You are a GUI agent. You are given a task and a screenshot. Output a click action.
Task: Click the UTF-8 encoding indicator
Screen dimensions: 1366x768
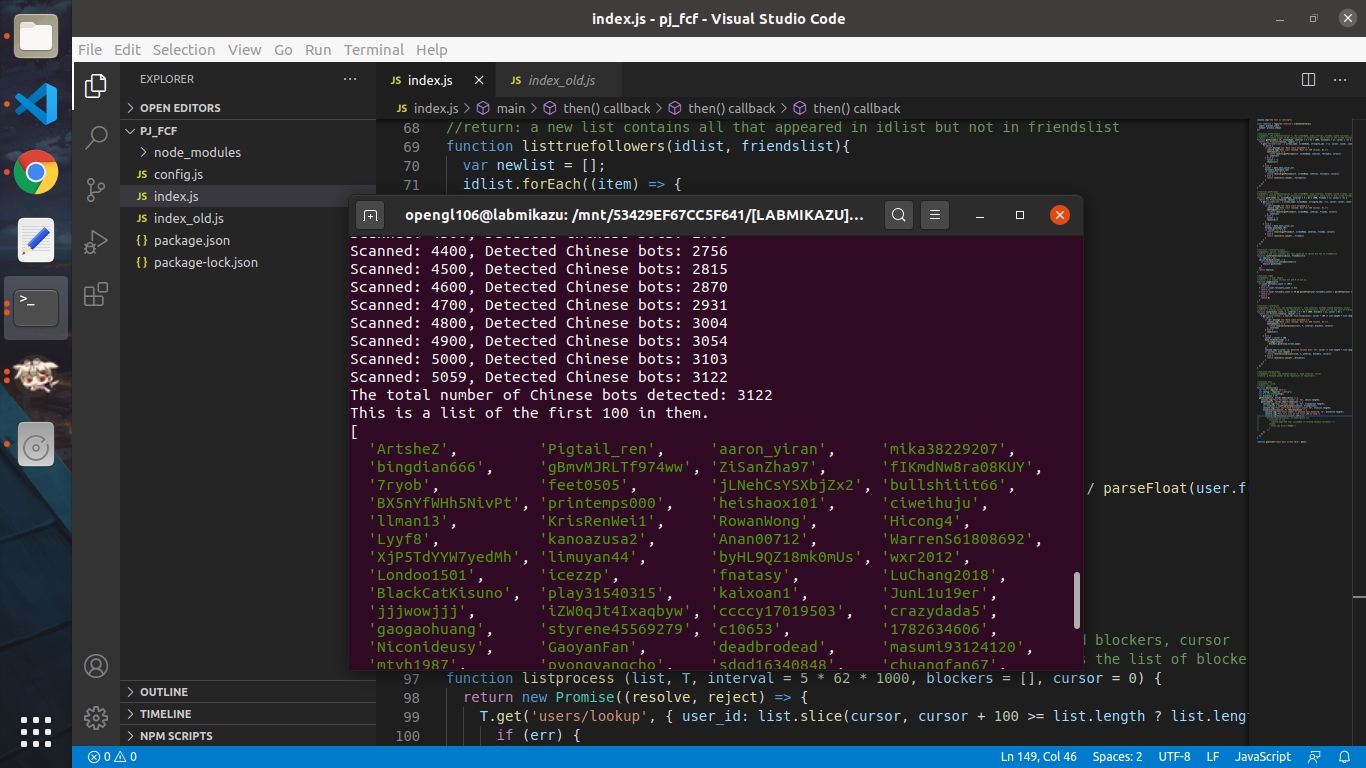[1174, 757]
